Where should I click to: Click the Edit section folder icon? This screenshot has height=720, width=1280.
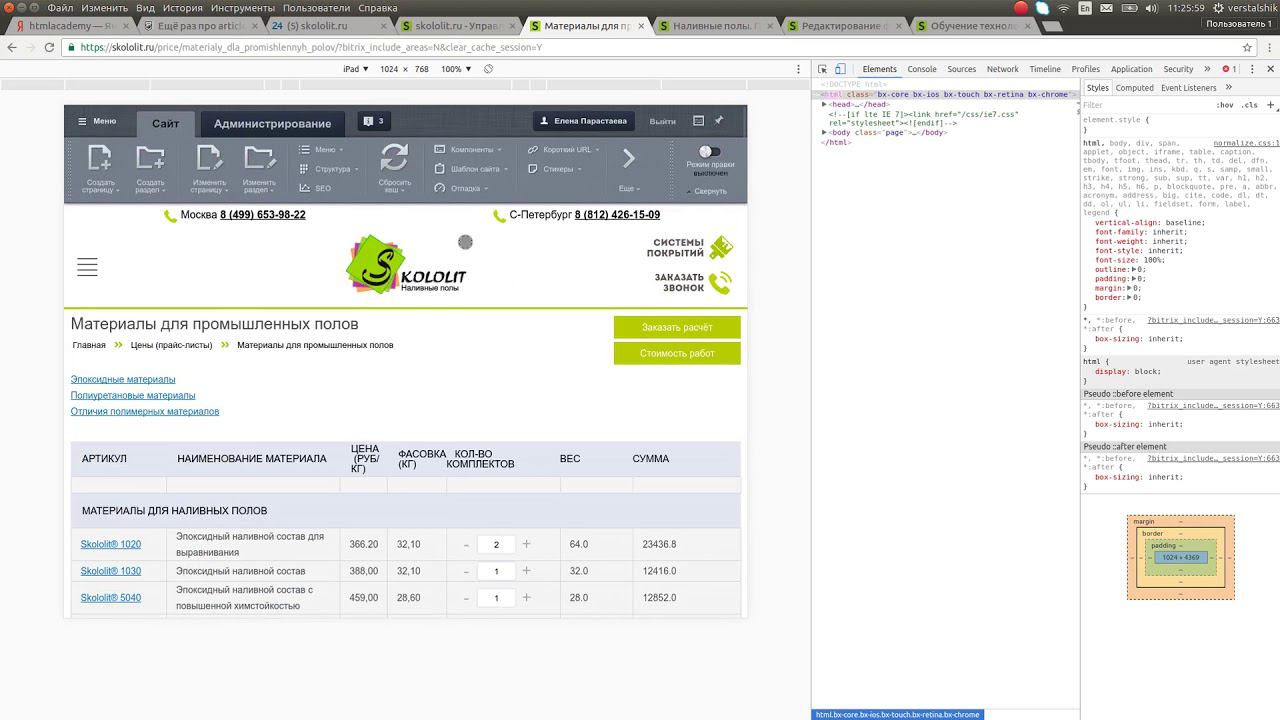click(259, 157)
